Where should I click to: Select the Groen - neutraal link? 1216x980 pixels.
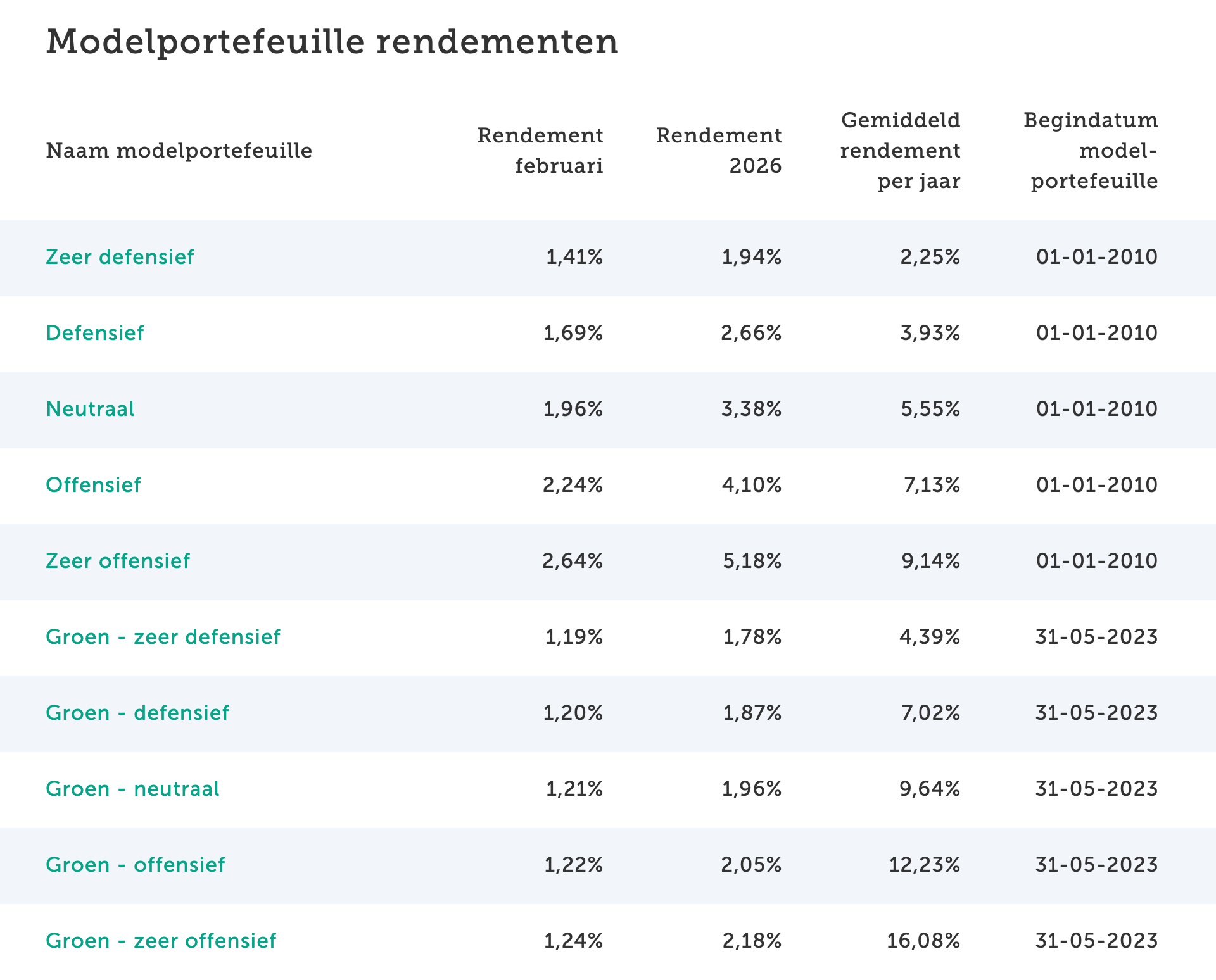pyautogui.click(x=132, y=789)
